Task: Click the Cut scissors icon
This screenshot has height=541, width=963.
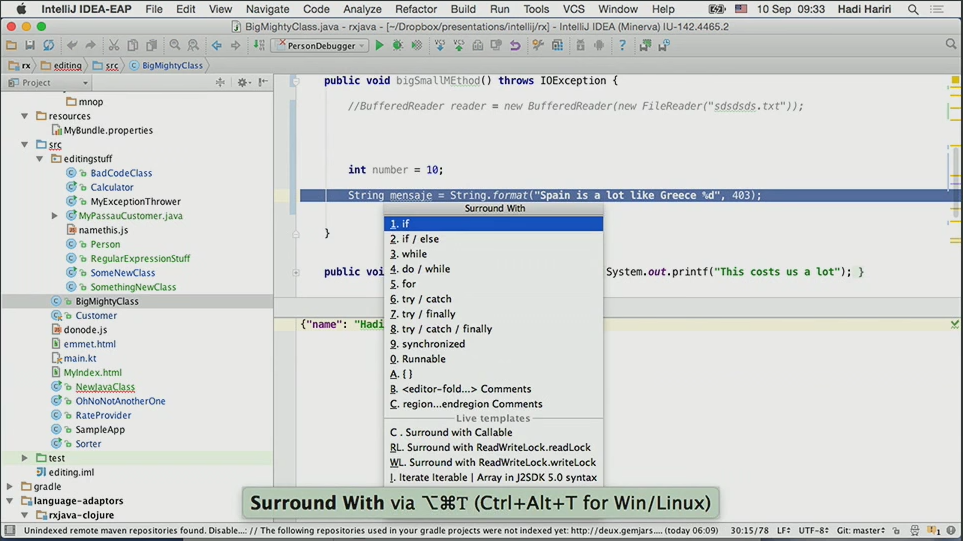Action: [x=114, y=45]
